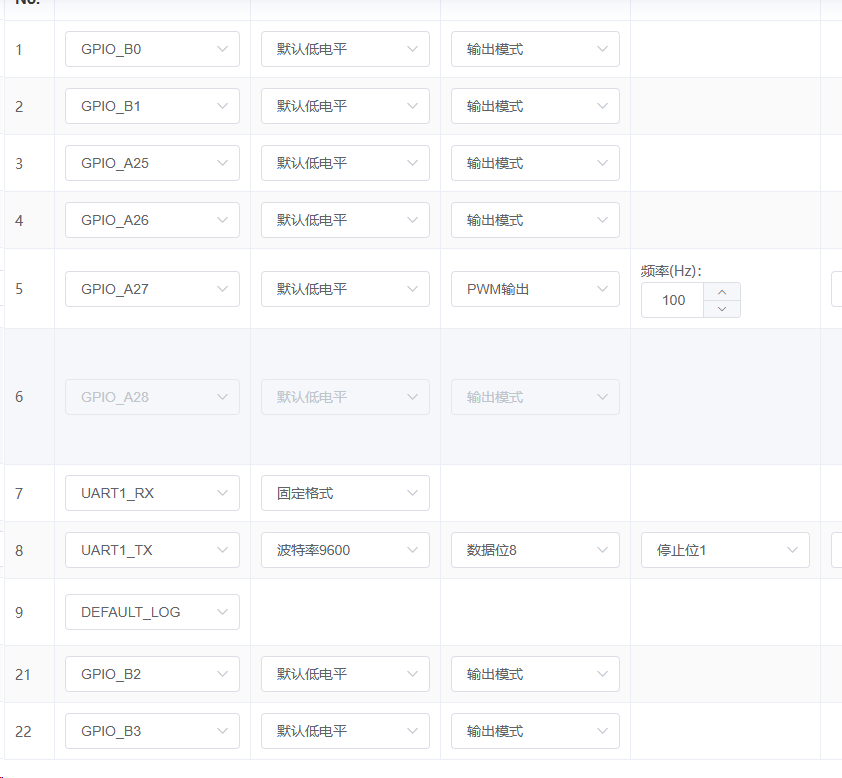Expand the 停止位1 stop bit dropdown
The height and width of the screenshot is (778, 842).
pos(725,550)
